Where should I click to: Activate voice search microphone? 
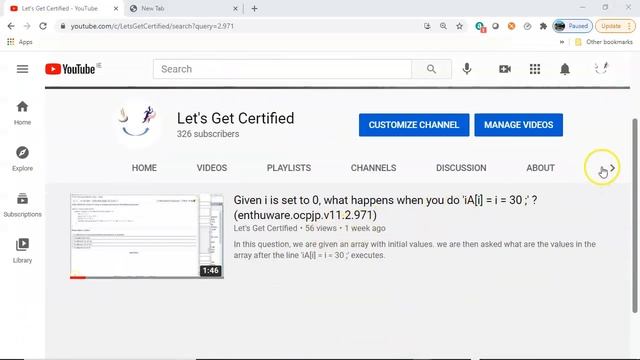(x=467, y=69)
